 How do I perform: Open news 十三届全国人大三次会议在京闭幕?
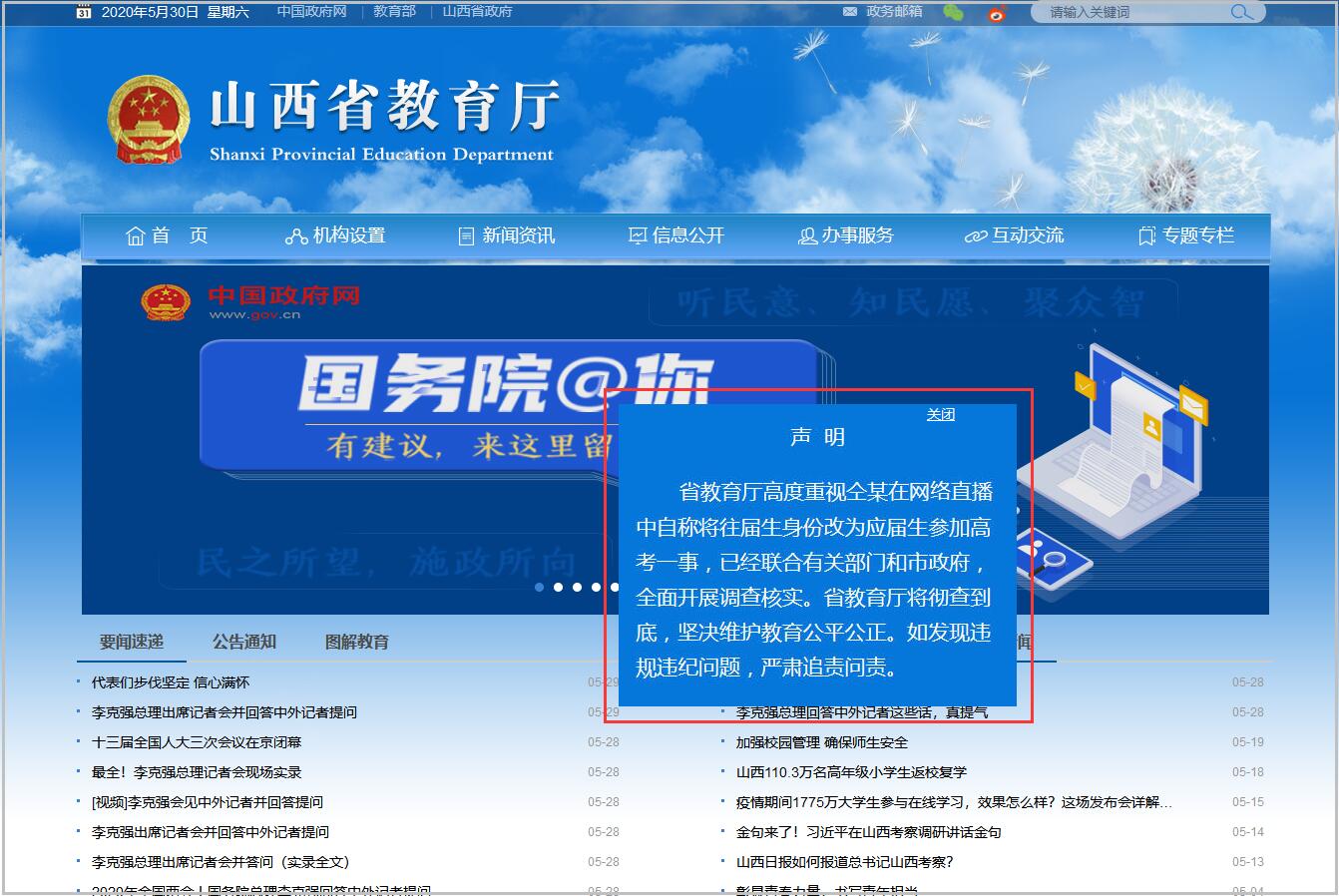pyautogui.click(x=197, y=742)
